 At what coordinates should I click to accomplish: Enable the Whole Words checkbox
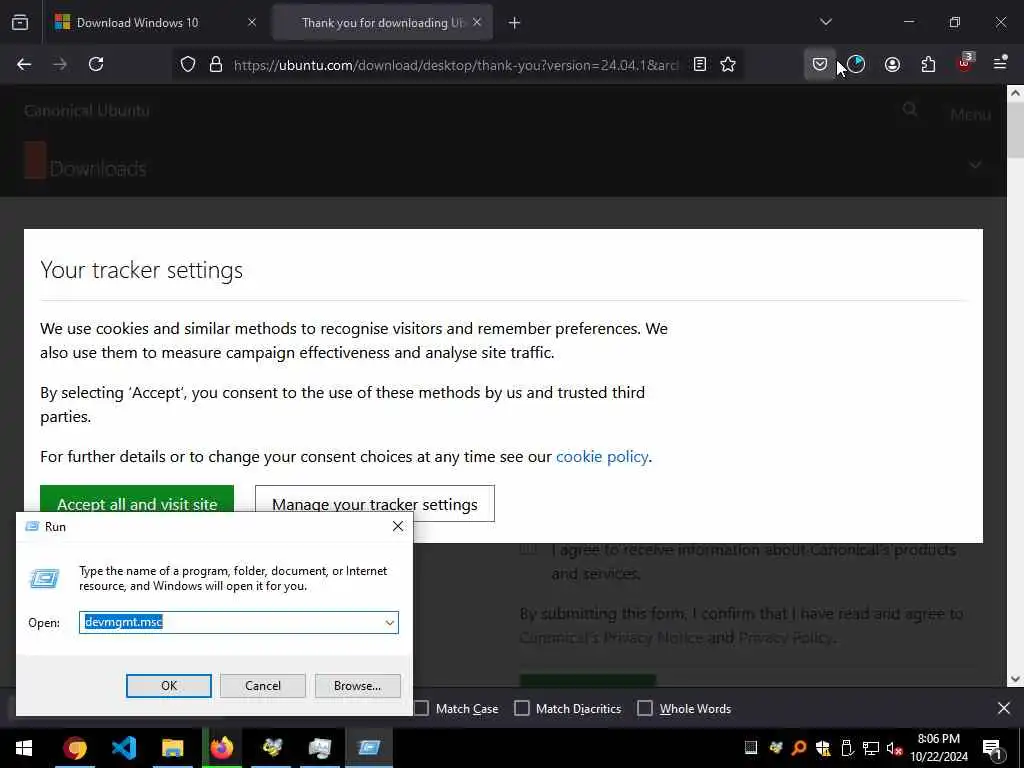point(645,709)
